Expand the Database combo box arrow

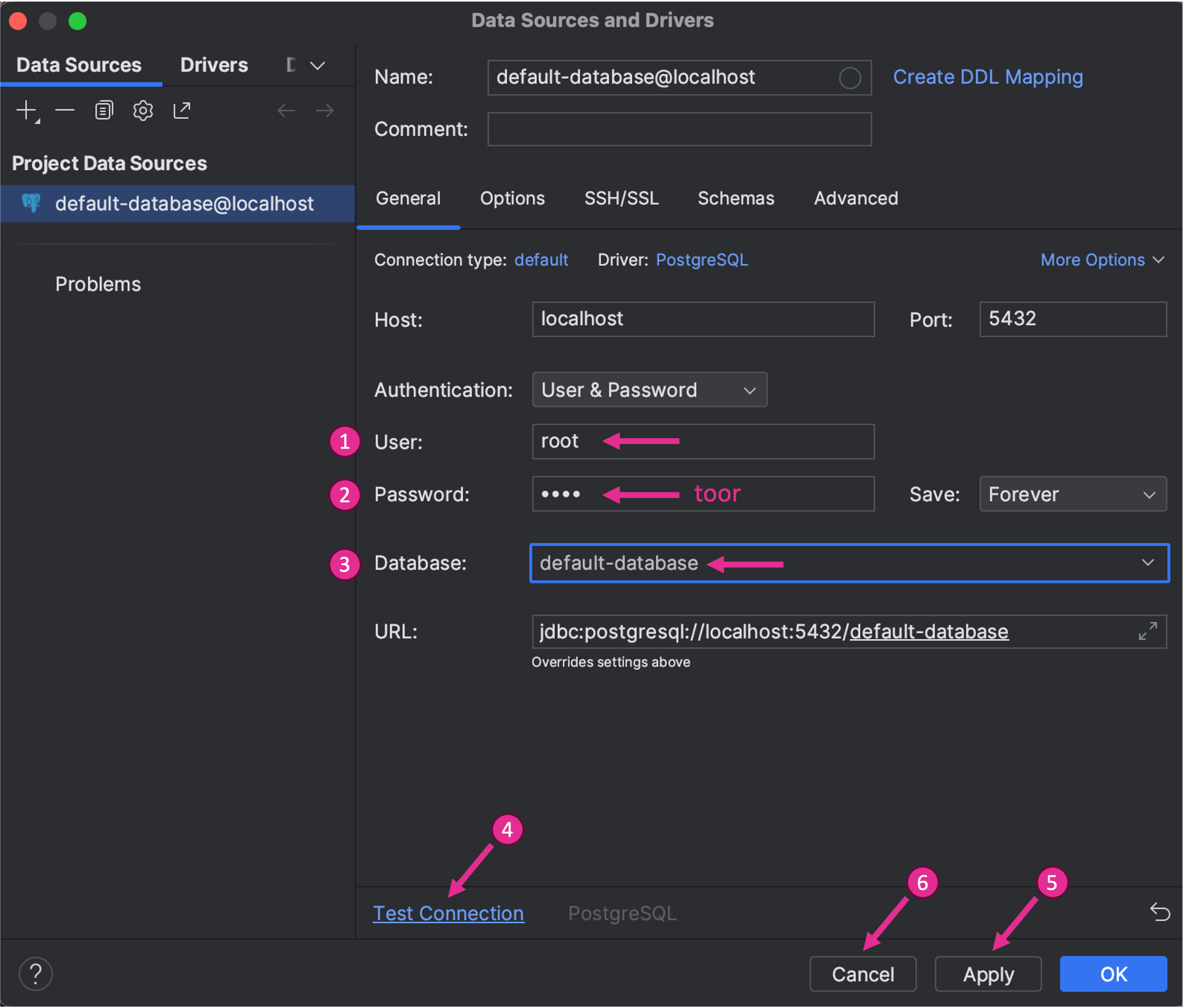pos(1147,563)
